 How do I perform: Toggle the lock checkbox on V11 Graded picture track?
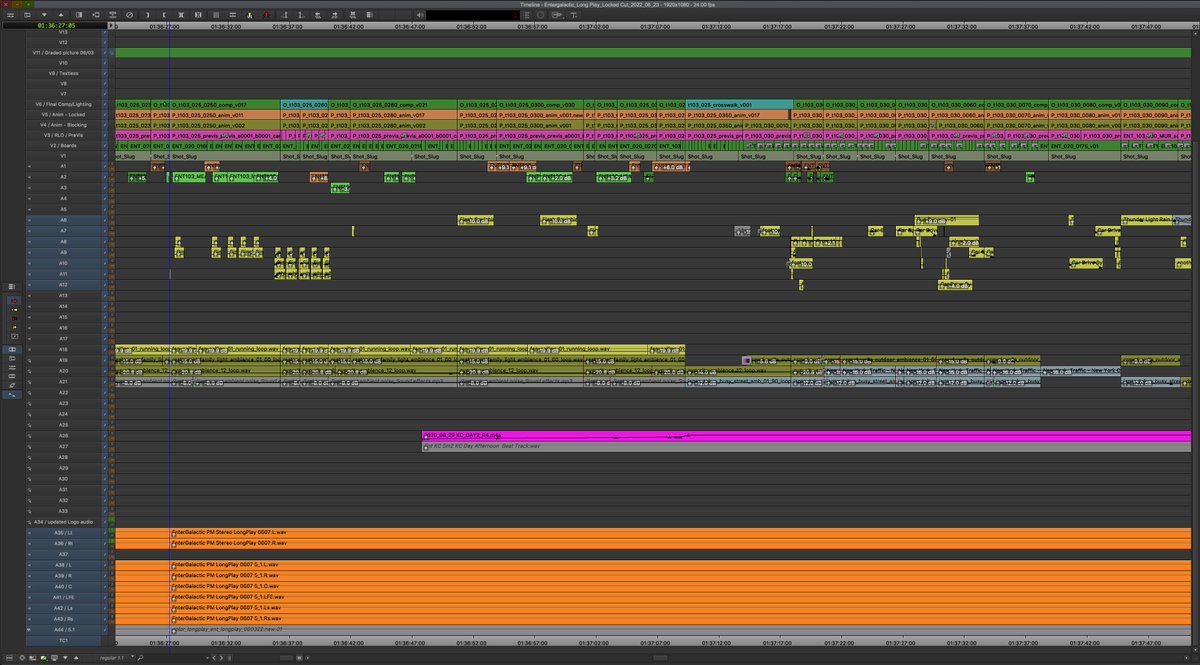pyautogui.click(x=104, y=52)
